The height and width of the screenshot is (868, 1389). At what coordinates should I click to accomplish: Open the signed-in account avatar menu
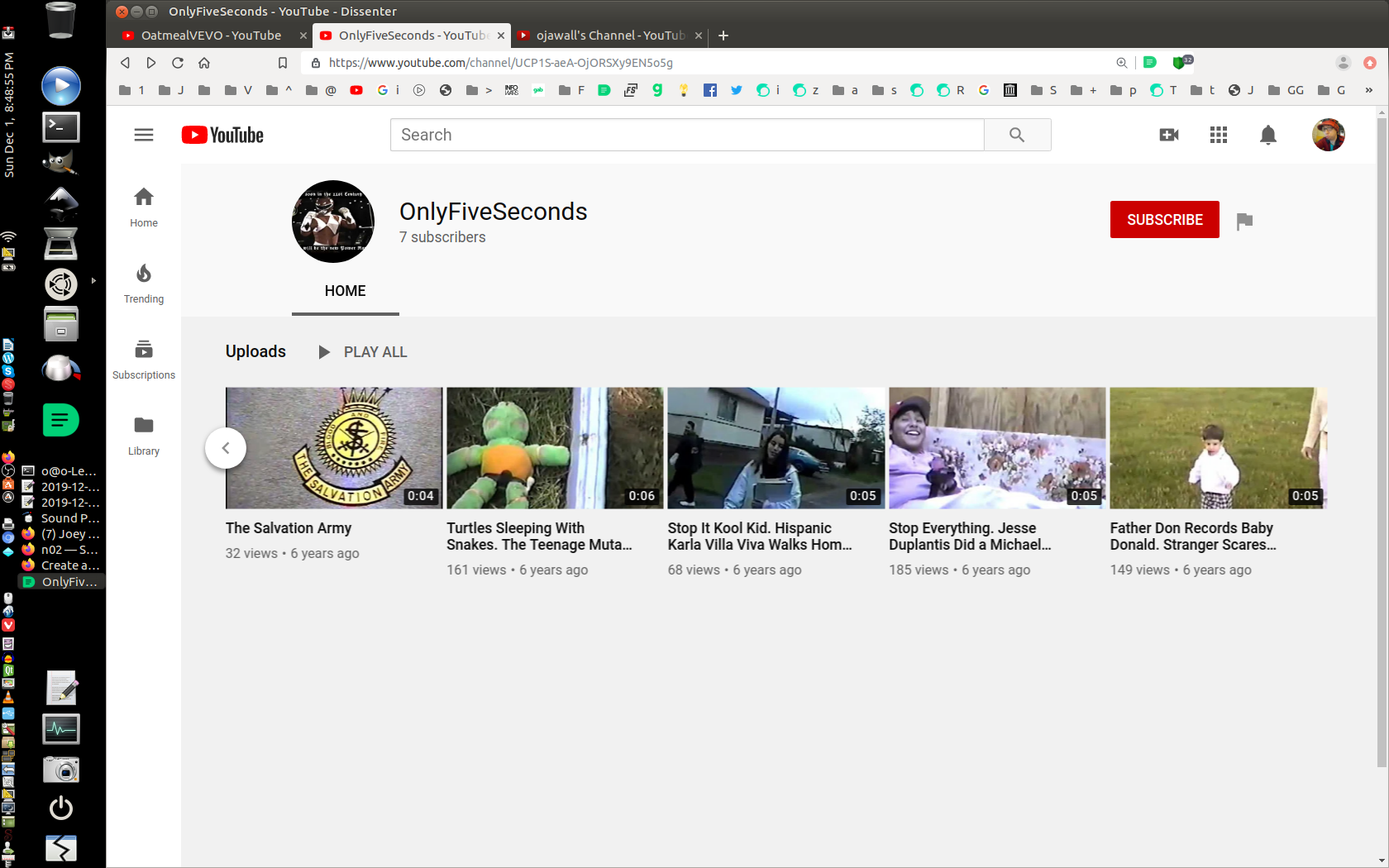1329,135
